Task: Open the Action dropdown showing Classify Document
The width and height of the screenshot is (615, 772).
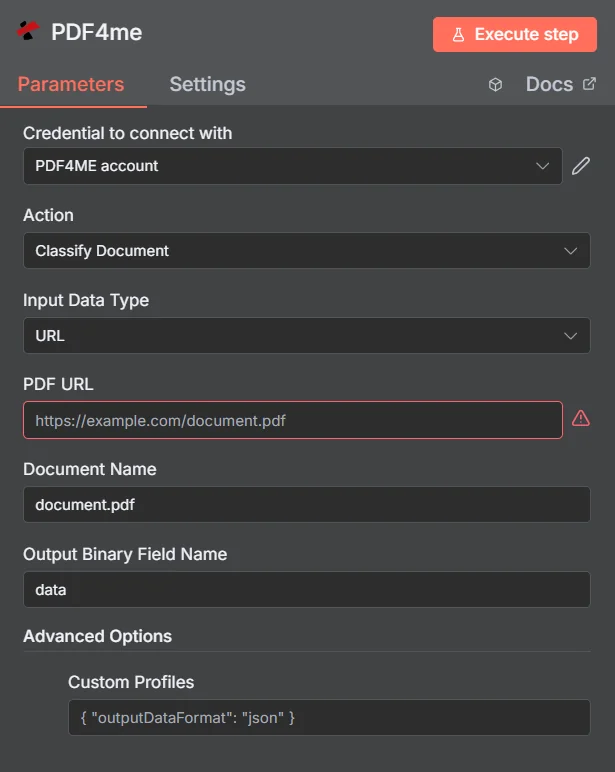Action: pyautogui.click(x=306, y=251)
